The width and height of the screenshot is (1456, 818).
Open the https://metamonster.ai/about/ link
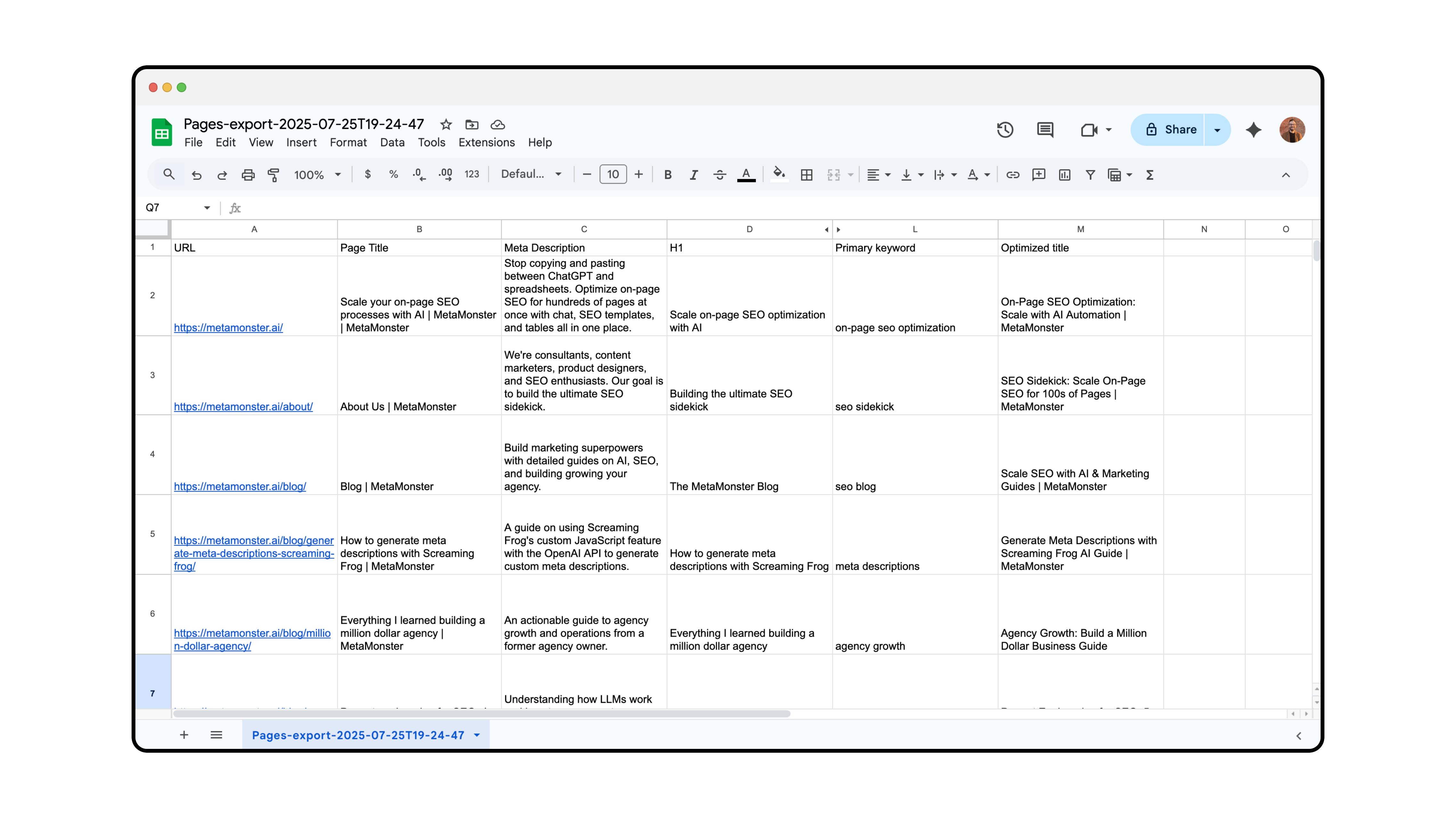tap(243, 407)
